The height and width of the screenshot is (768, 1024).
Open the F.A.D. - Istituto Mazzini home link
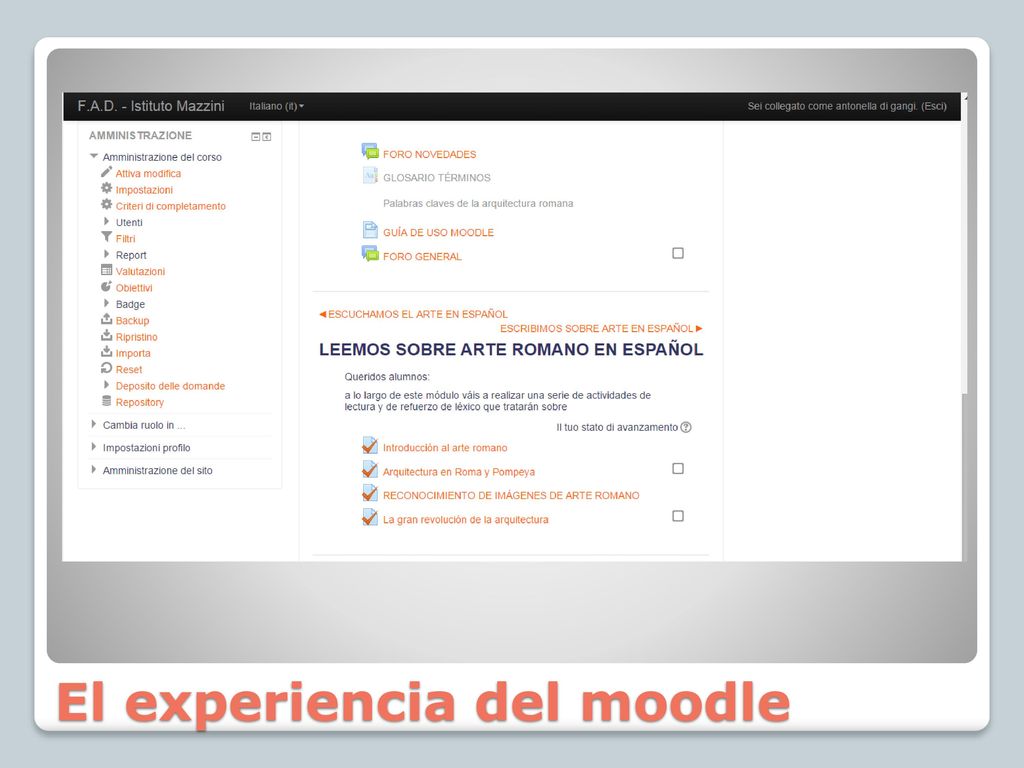[x=151, y=106]
